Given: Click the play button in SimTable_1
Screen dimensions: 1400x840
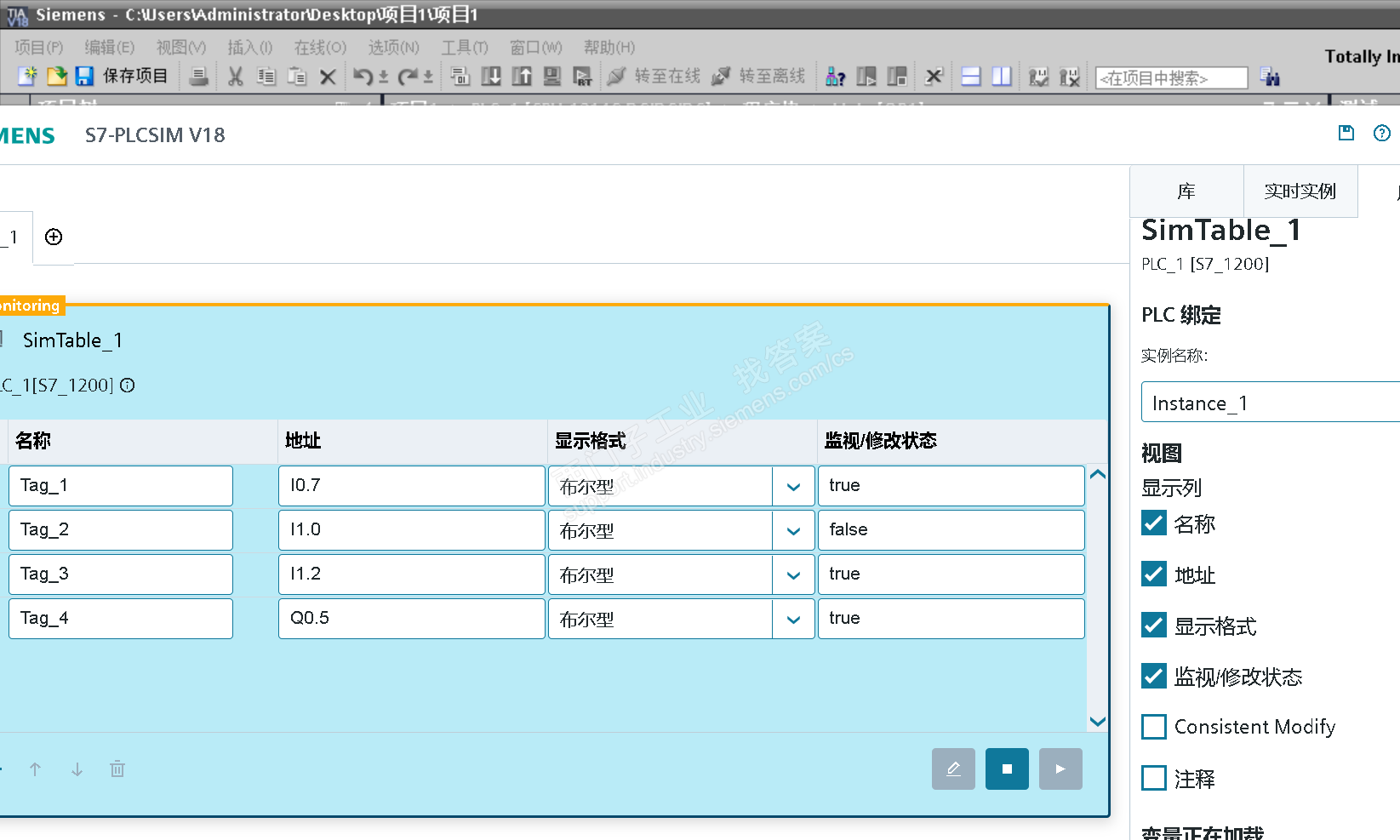Looking at the screenshot, I should (1060, 769).
